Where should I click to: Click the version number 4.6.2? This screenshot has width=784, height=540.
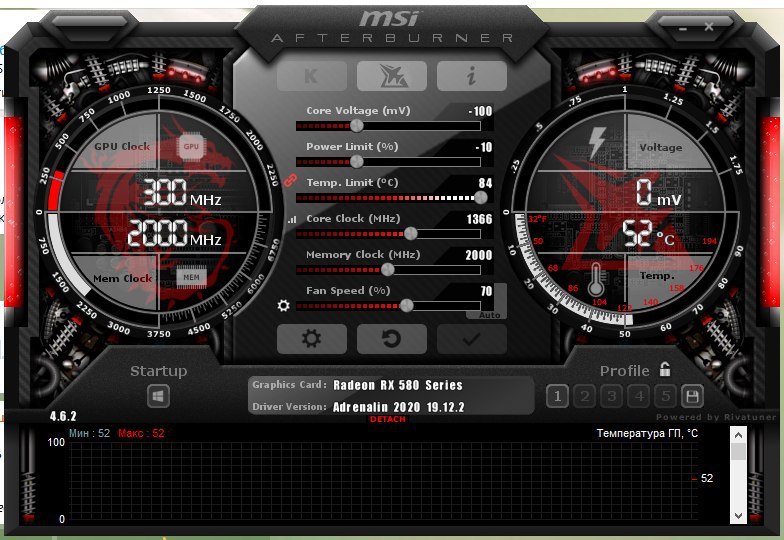pos(63,416)
